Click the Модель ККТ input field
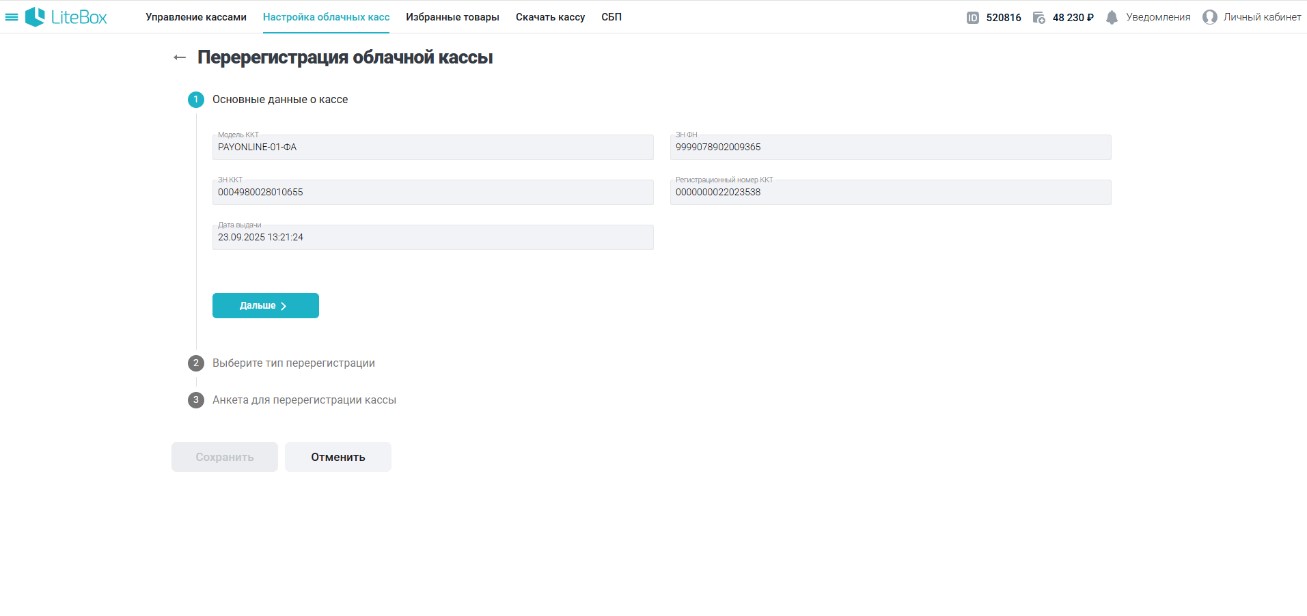 [433, 148]
